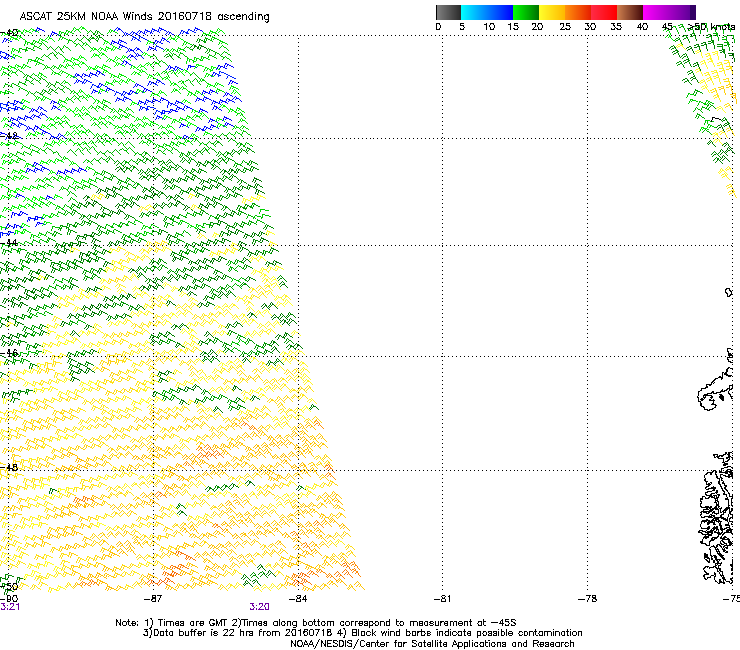Click the '0' label under the color bar
Viewport: 740px width, 650px height.
click(x=438, y=27)
